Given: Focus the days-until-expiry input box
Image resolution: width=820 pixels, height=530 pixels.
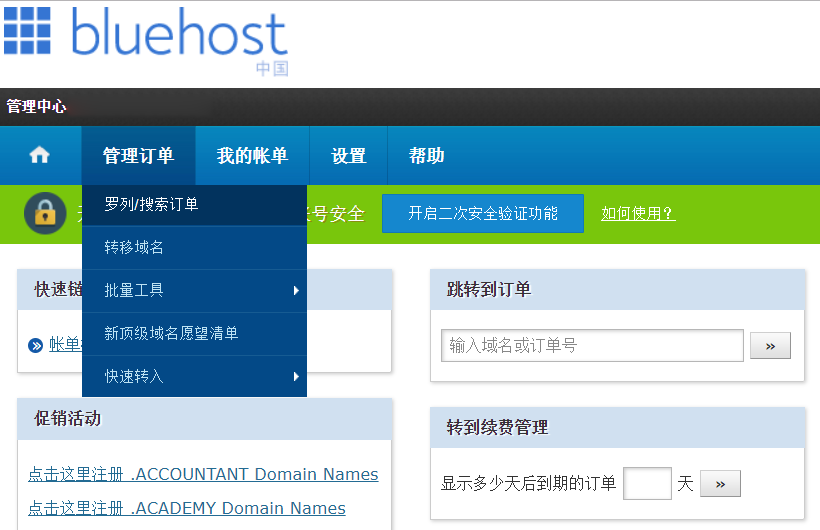Looking at the screenshot, I should tap(647, 483).
